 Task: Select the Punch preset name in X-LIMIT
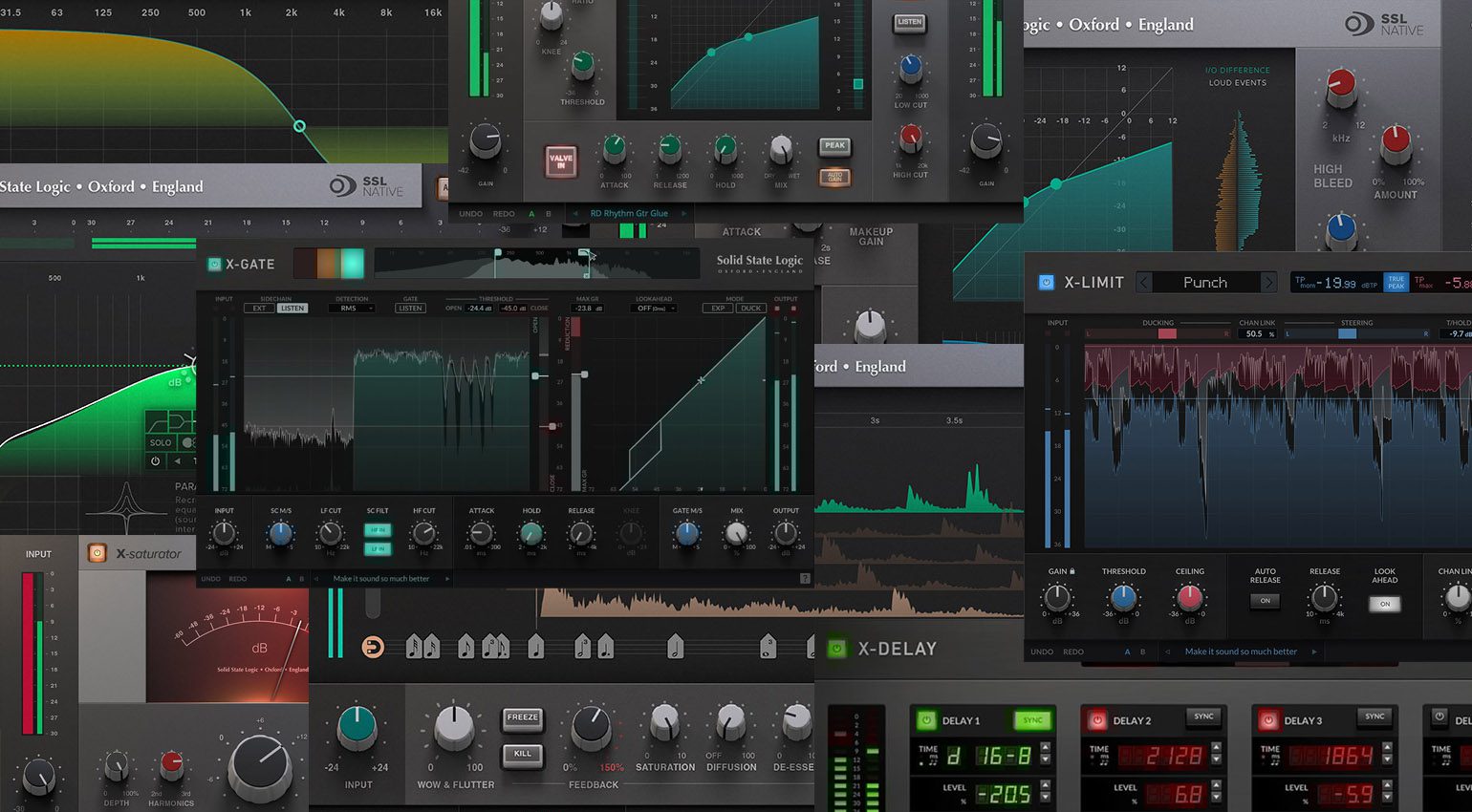(1205, 283)
